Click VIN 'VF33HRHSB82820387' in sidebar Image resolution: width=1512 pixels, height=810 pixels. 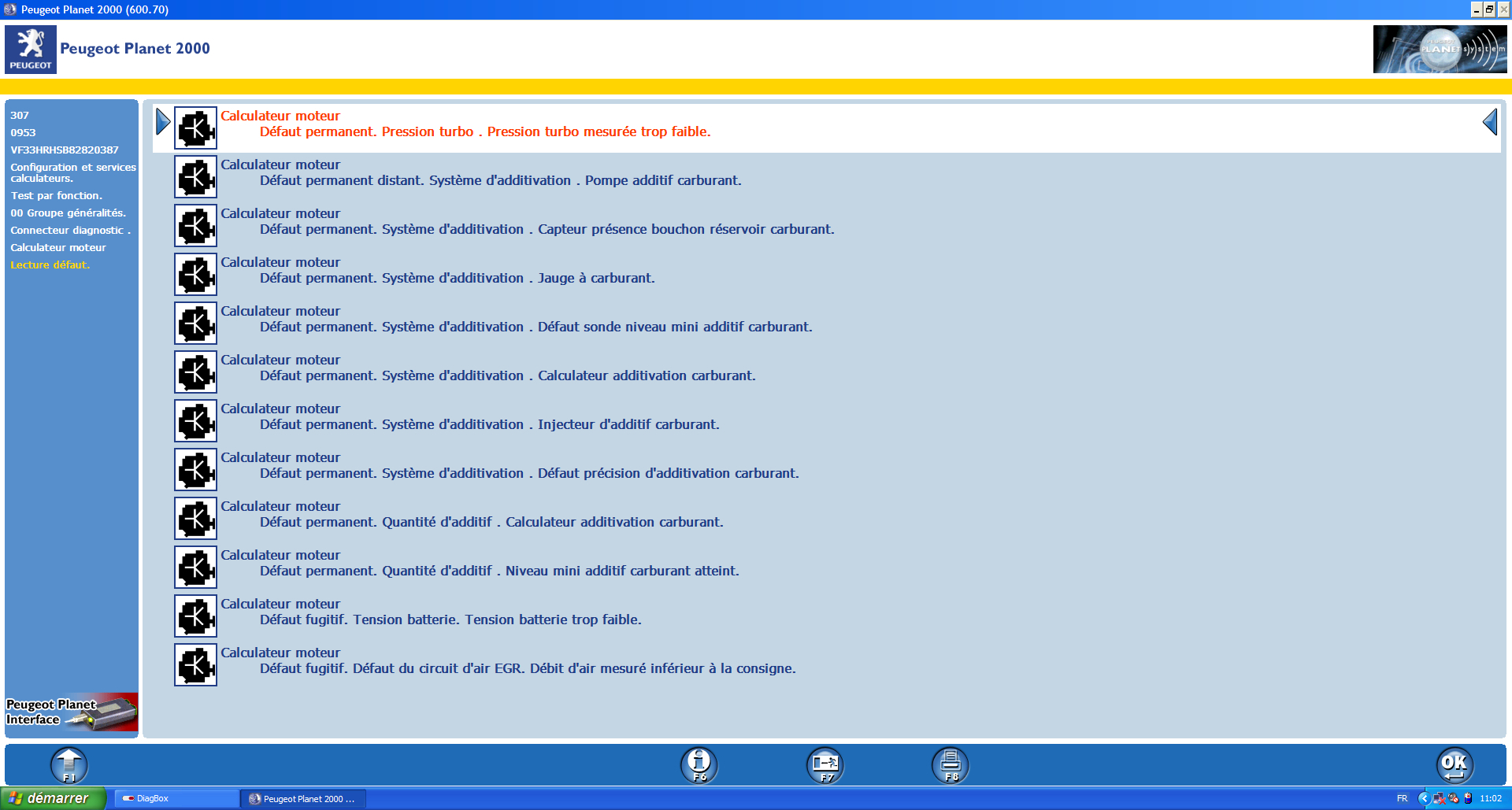[x=65, y=150]
